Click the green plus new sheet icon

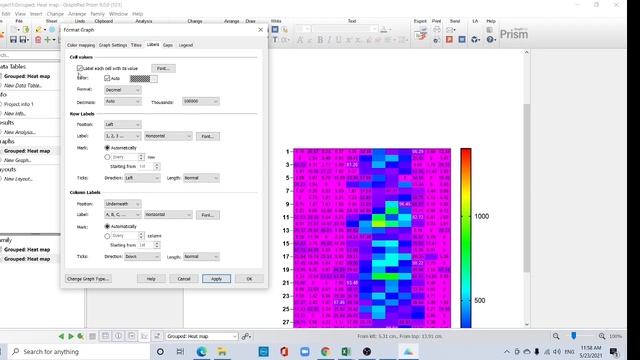click(x=47, y=40)
